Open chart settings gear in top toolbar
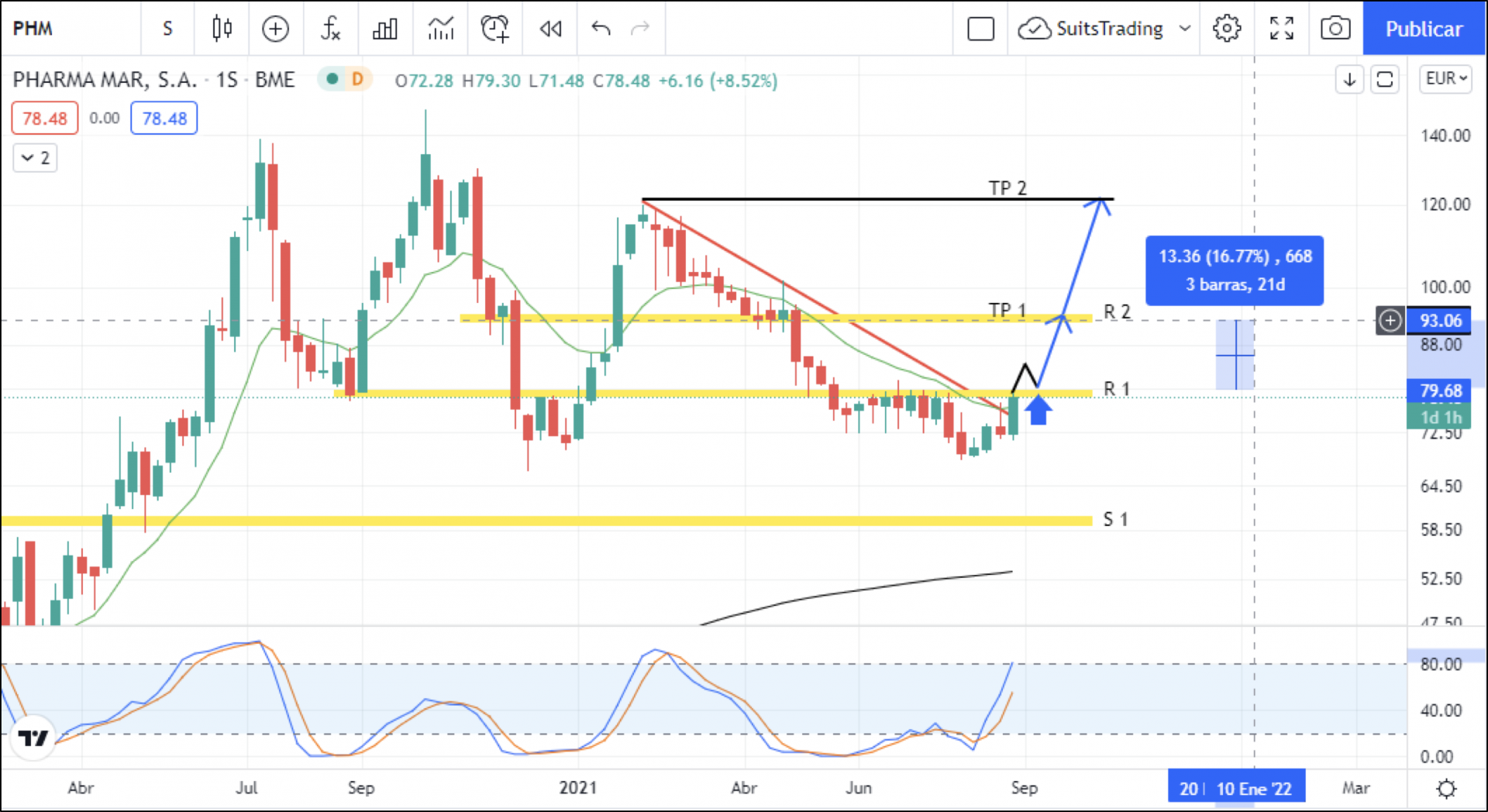The image size is (1488, 812). (x=1226, y=29)
